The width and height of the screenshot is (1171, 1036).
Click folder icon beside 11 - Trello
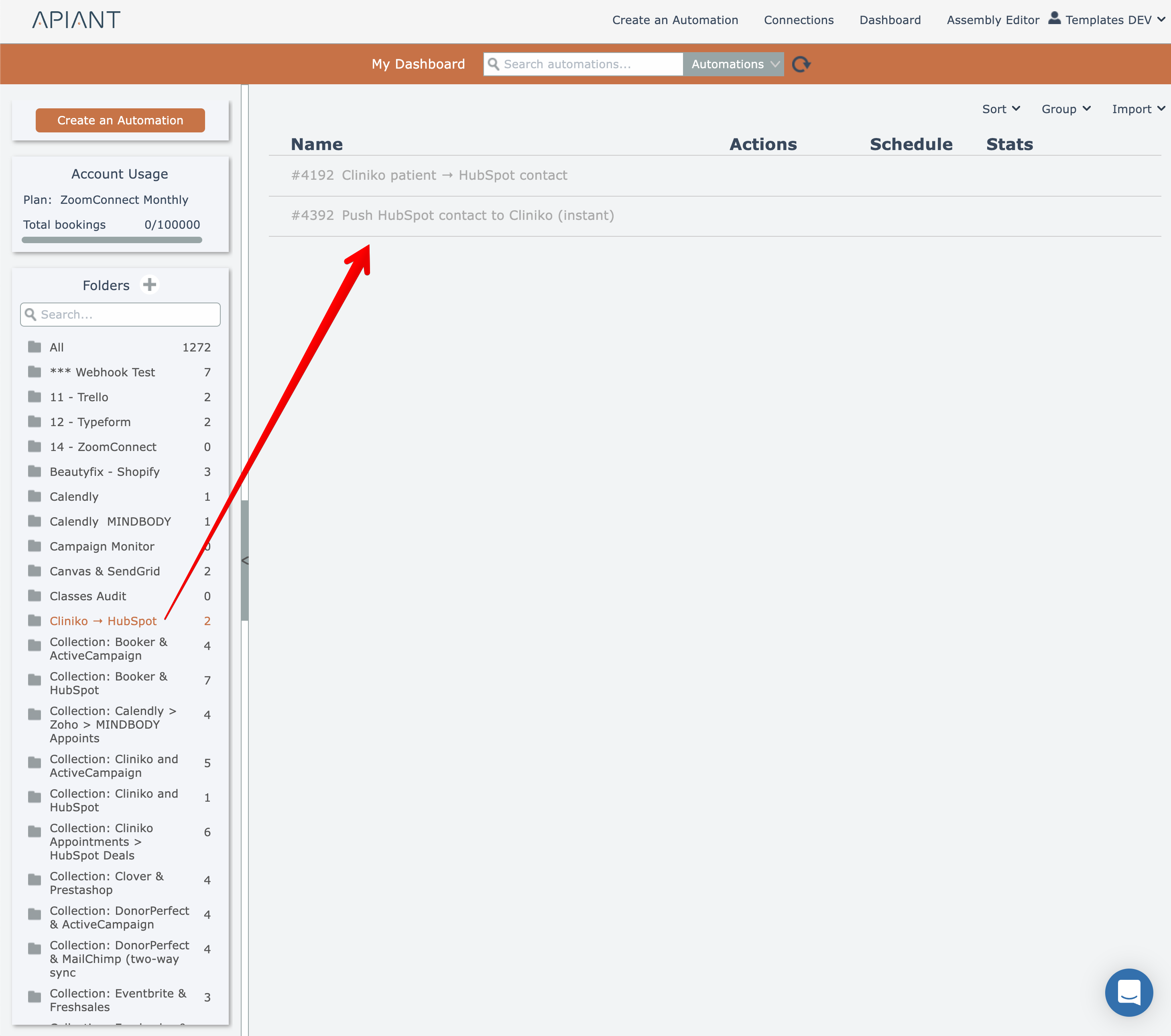click(35, 397)
